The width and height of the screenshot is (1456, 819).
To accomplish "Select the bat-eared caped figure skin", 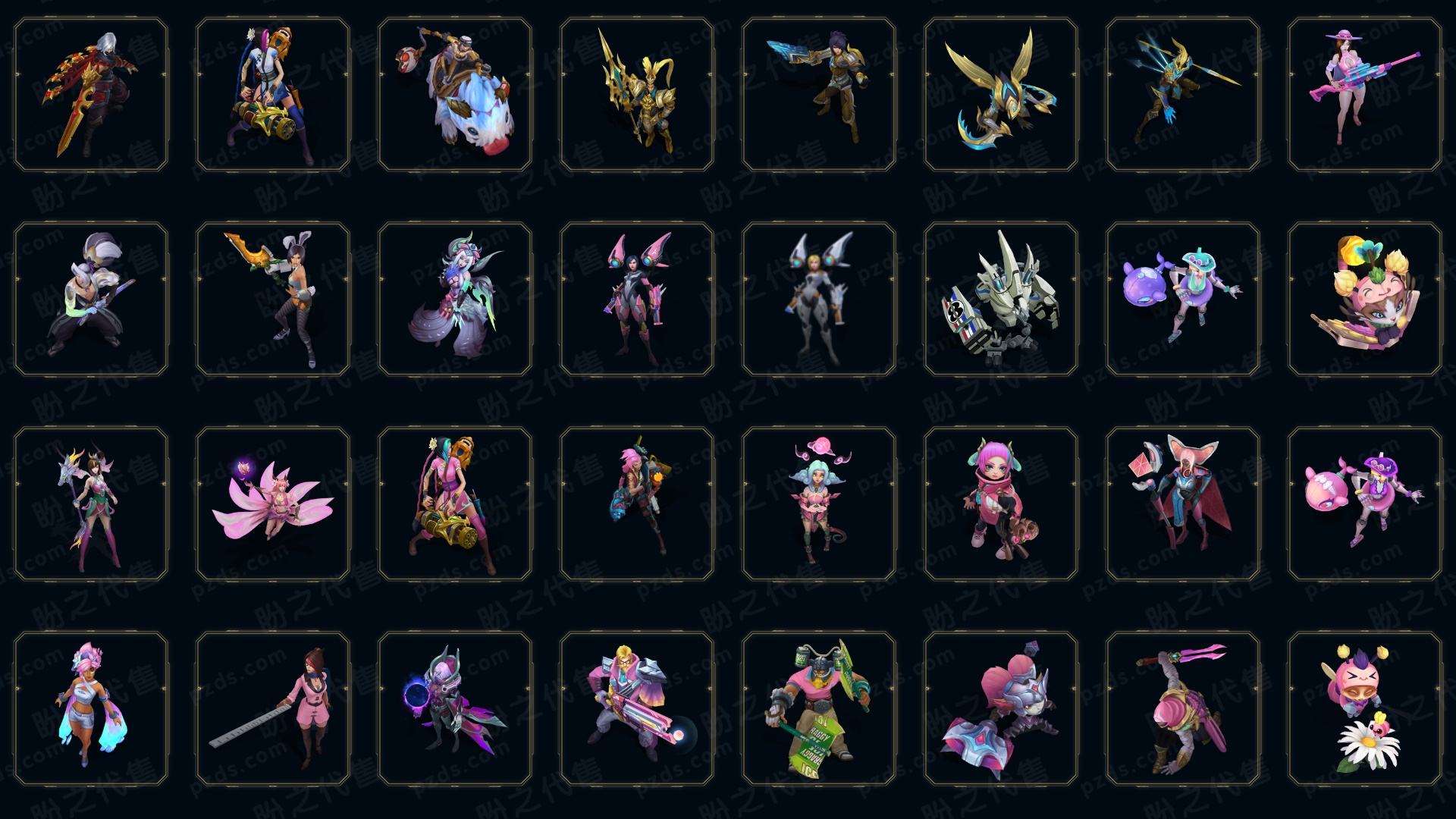I will (x=1183, y=504).
